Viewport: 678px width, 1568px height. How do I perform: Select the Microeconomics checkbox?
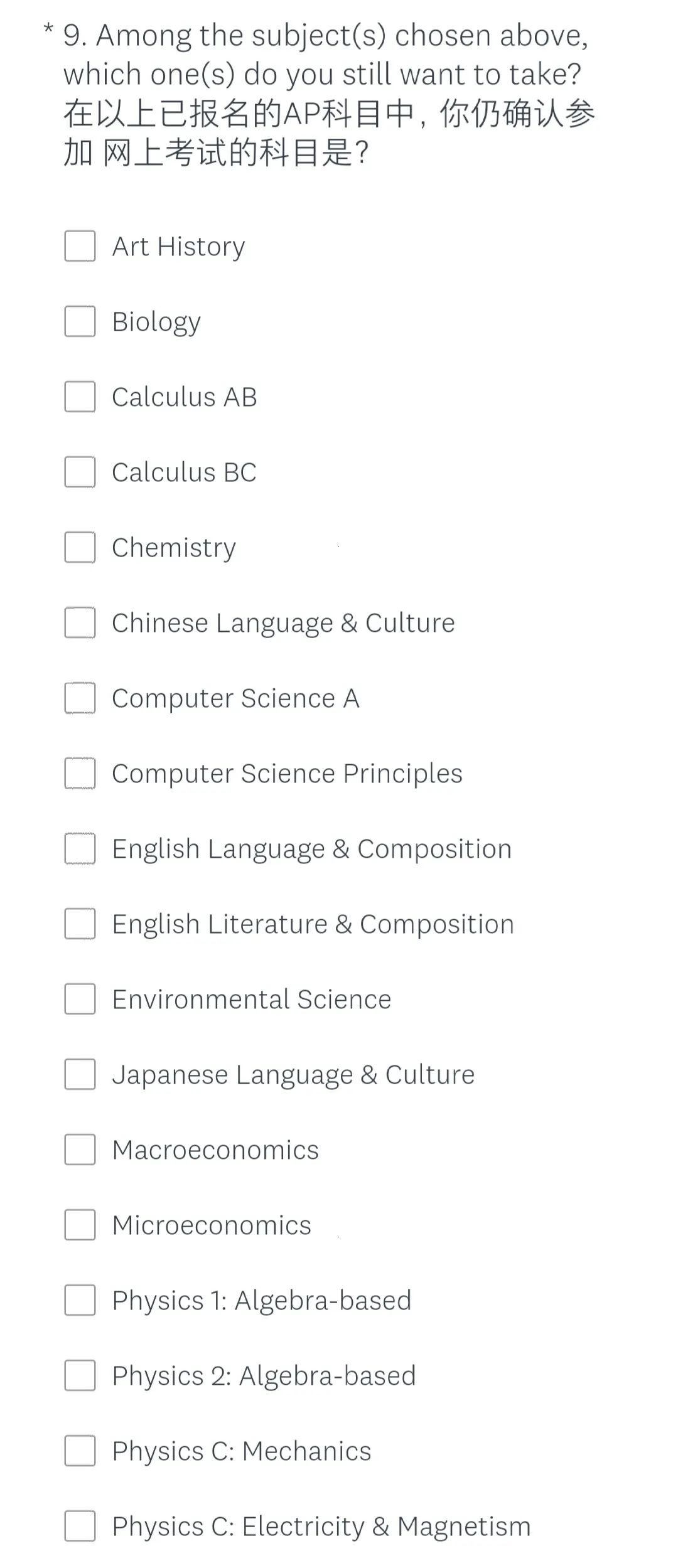pos(79,1225)
